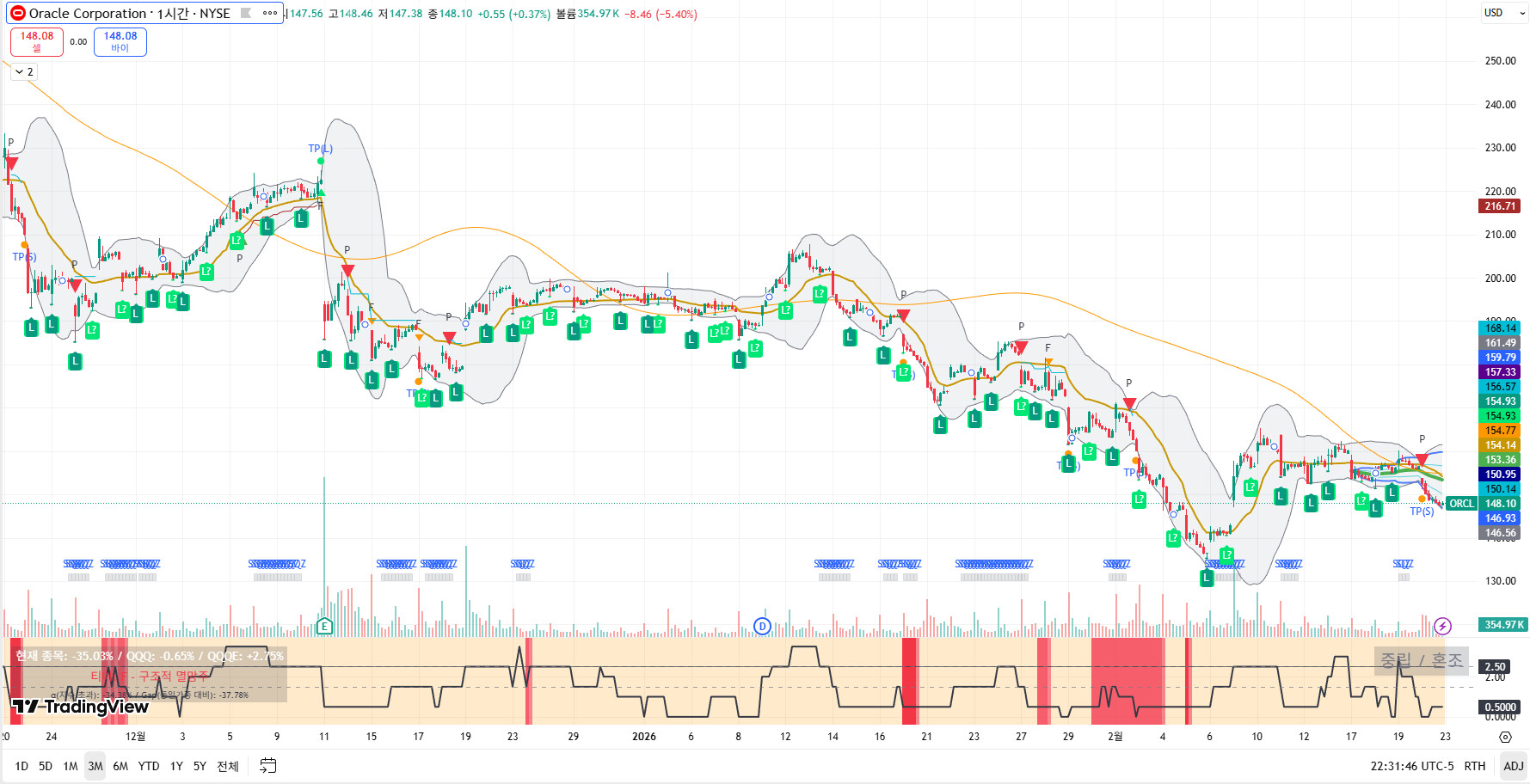Image resolution: width=1530 pixels, height=784 pixels.
Task: Show the full range with 전체
Action: pos(227,766)
